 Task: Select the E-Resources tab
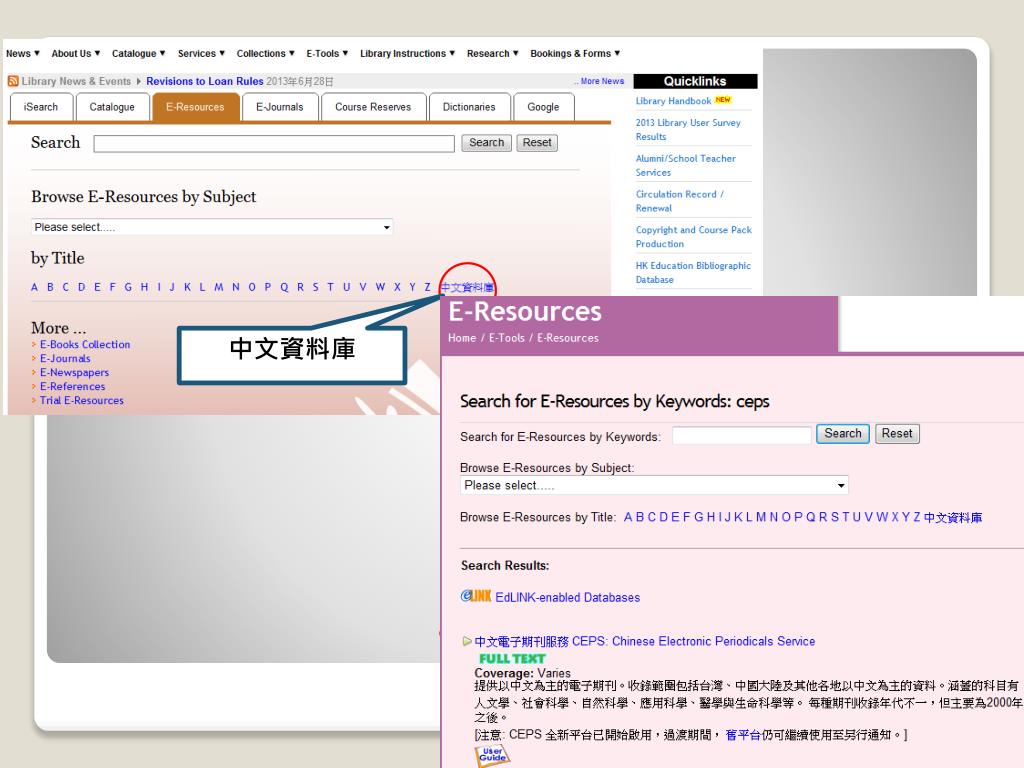pos(195,107)
